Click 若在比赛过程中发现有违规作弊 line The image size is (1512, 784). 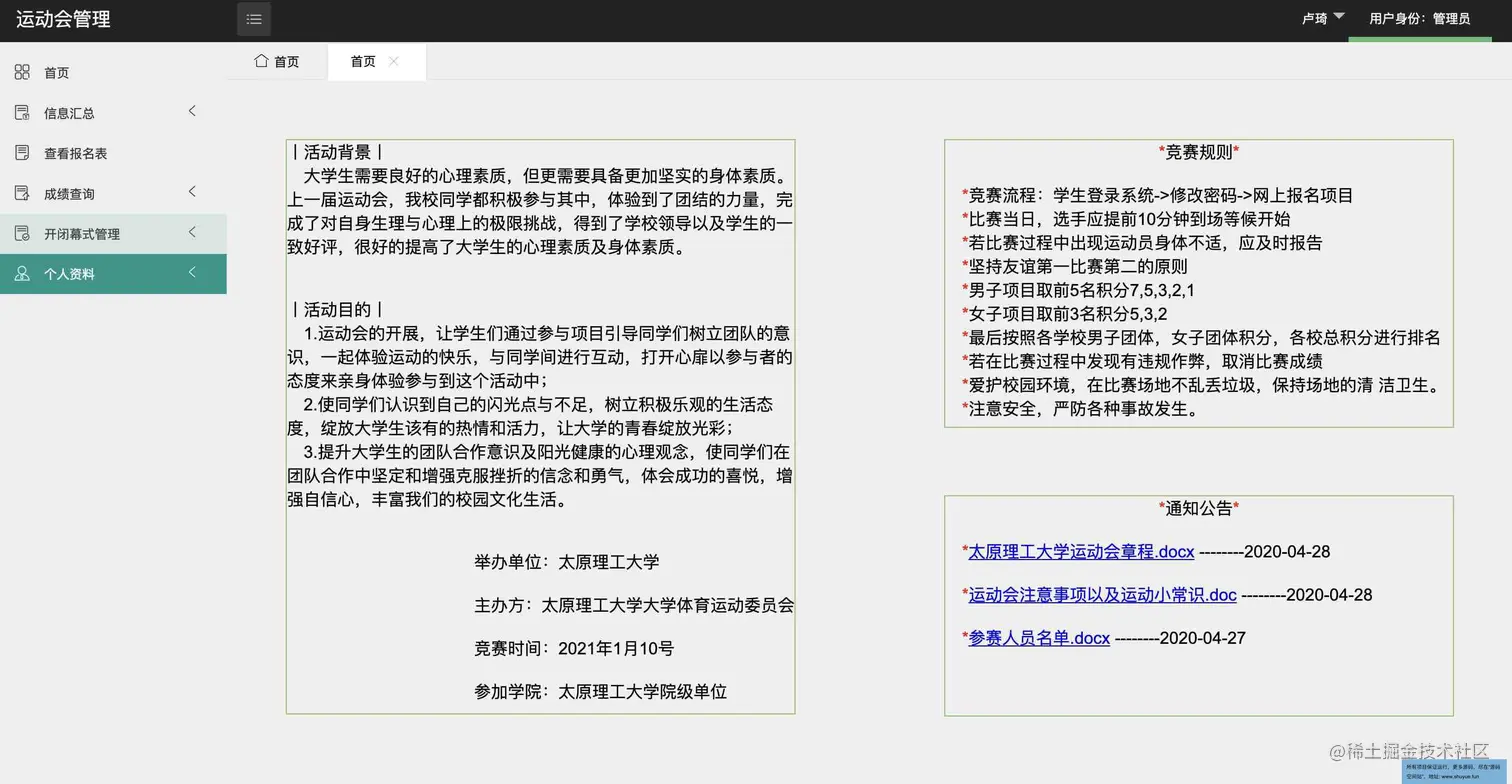pyautogui.click(x=1142, y=361)
